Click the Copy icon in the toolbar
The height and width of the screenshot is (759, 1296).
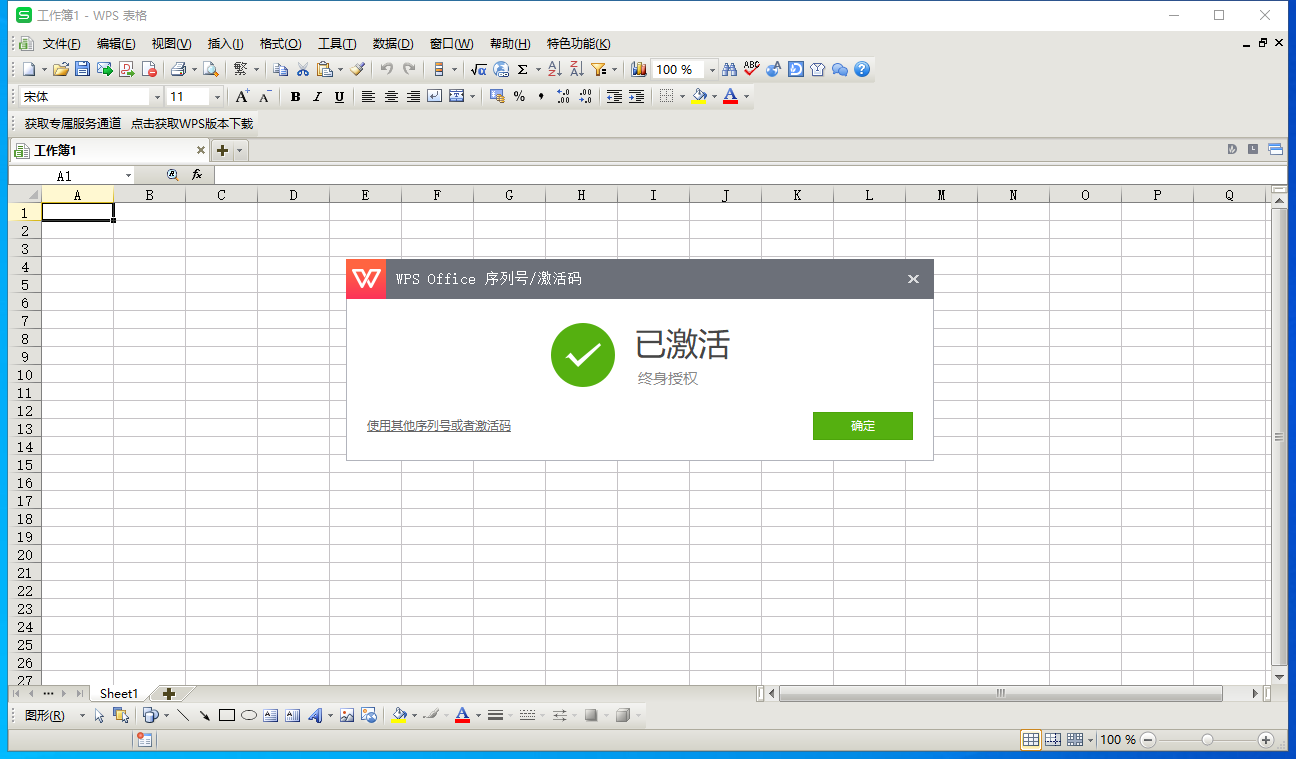point(281,69)
